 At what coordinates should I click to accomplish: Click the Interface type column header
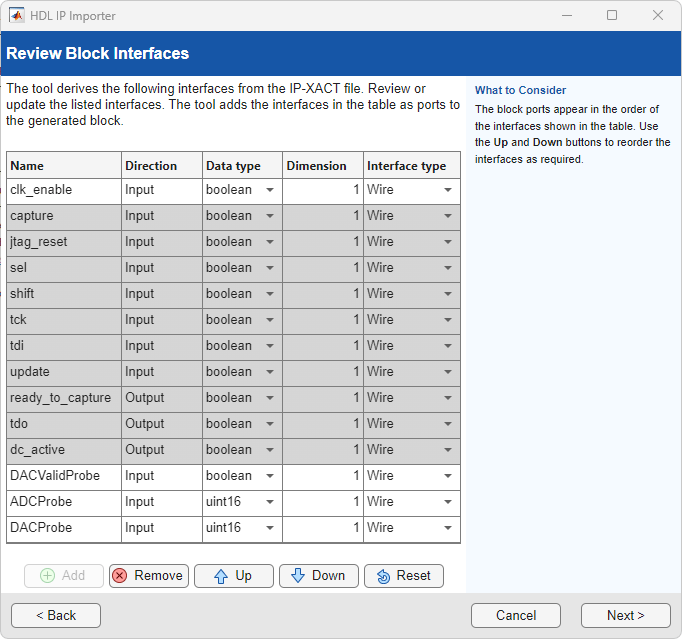[x=411, y=166]
